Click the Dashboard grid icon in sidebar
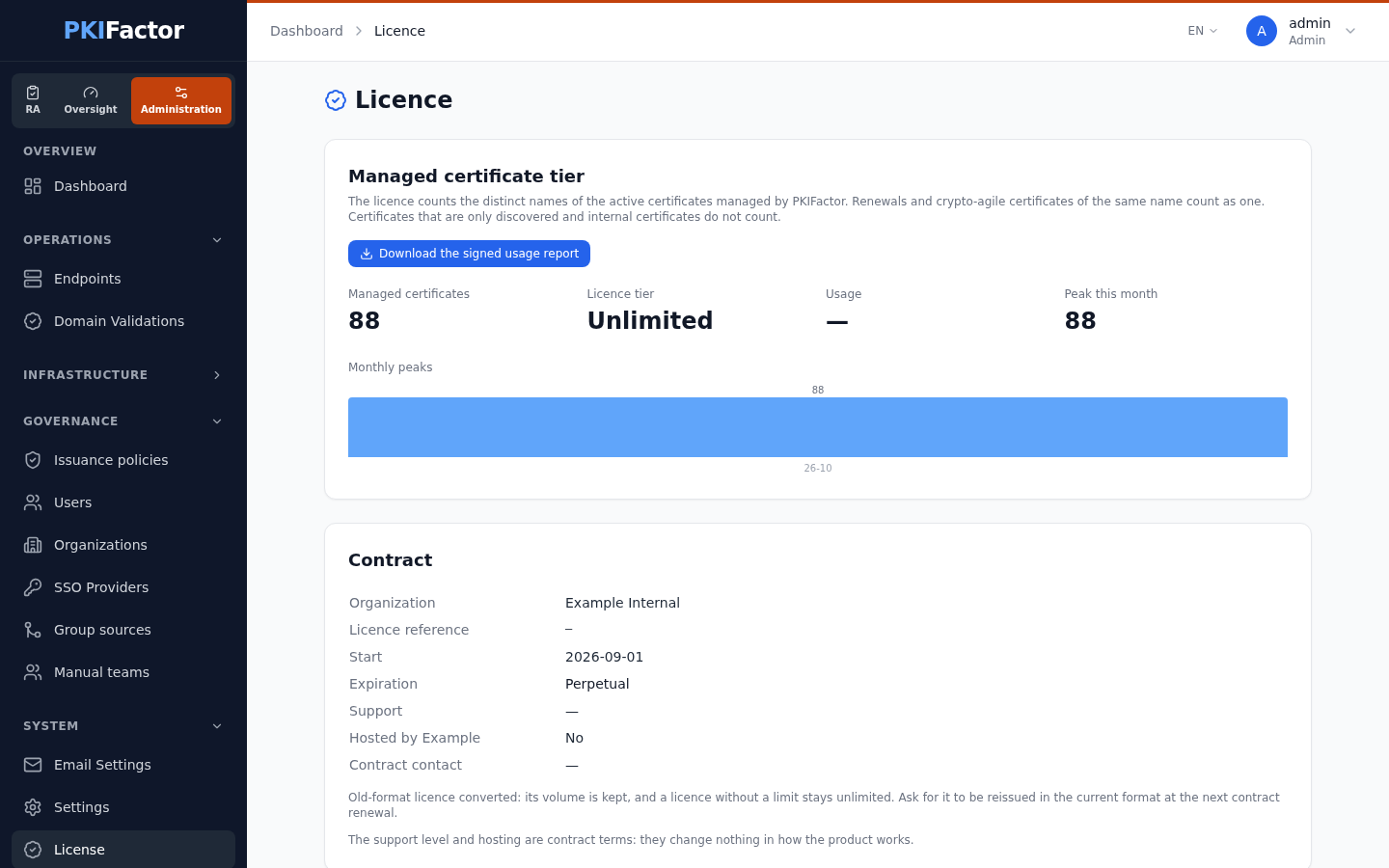The height and width of the screenshot is (868, 1389). [33, 186]
